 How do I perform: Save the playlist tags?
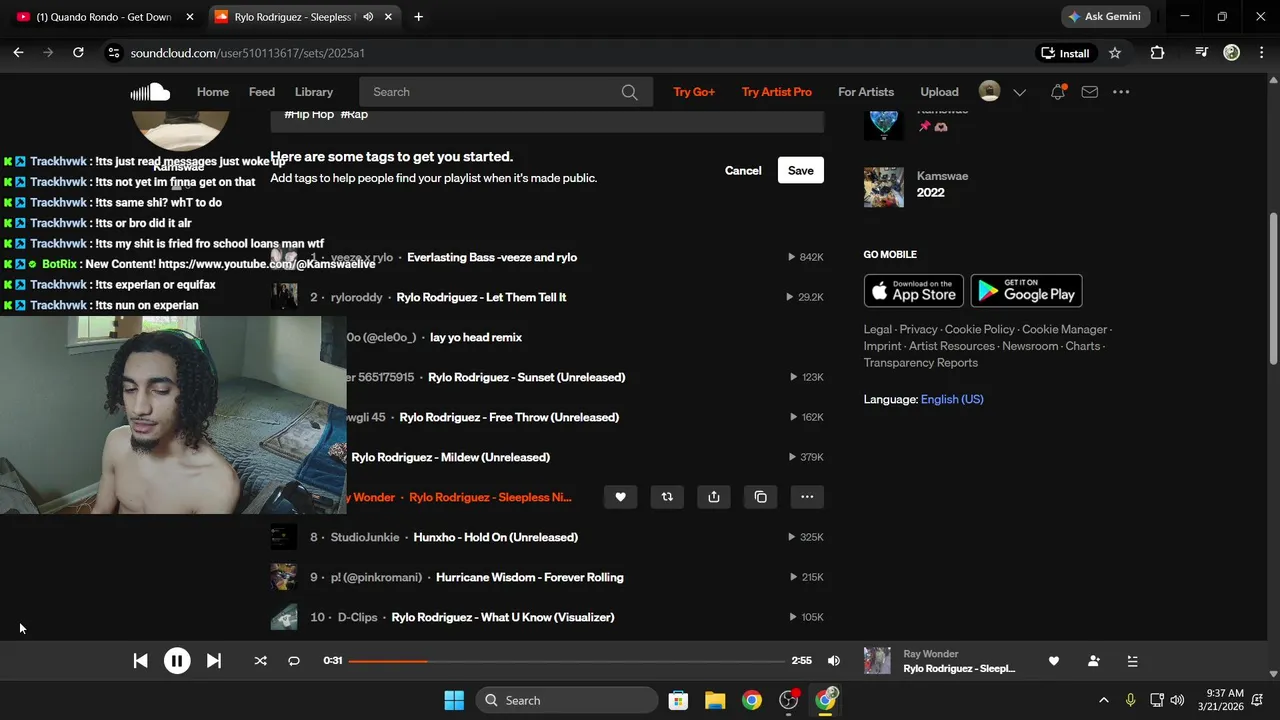pos(801,171)
